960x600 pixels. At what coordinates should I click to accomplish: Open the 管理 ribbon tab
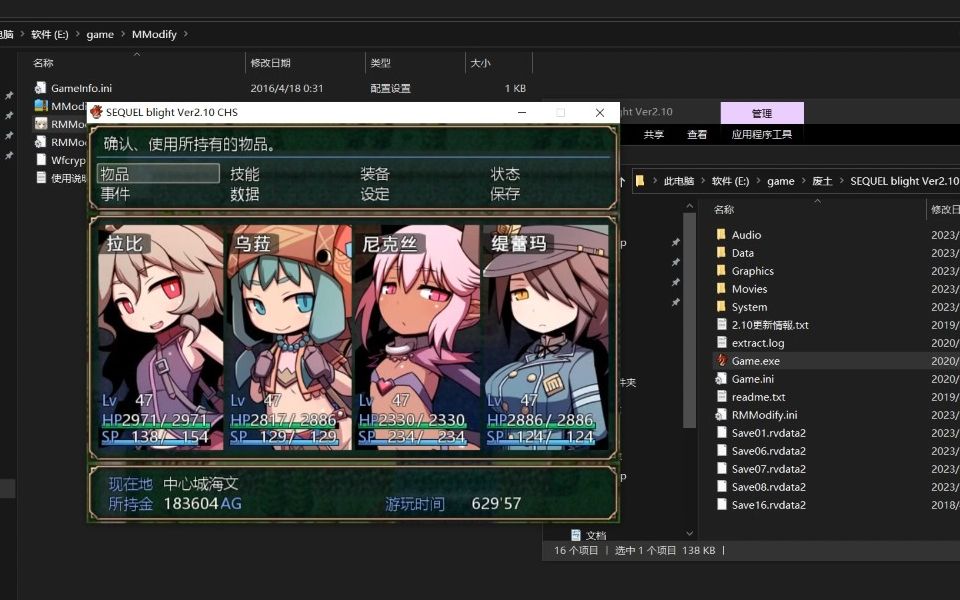pyautogui.click(x=762, y=113)
